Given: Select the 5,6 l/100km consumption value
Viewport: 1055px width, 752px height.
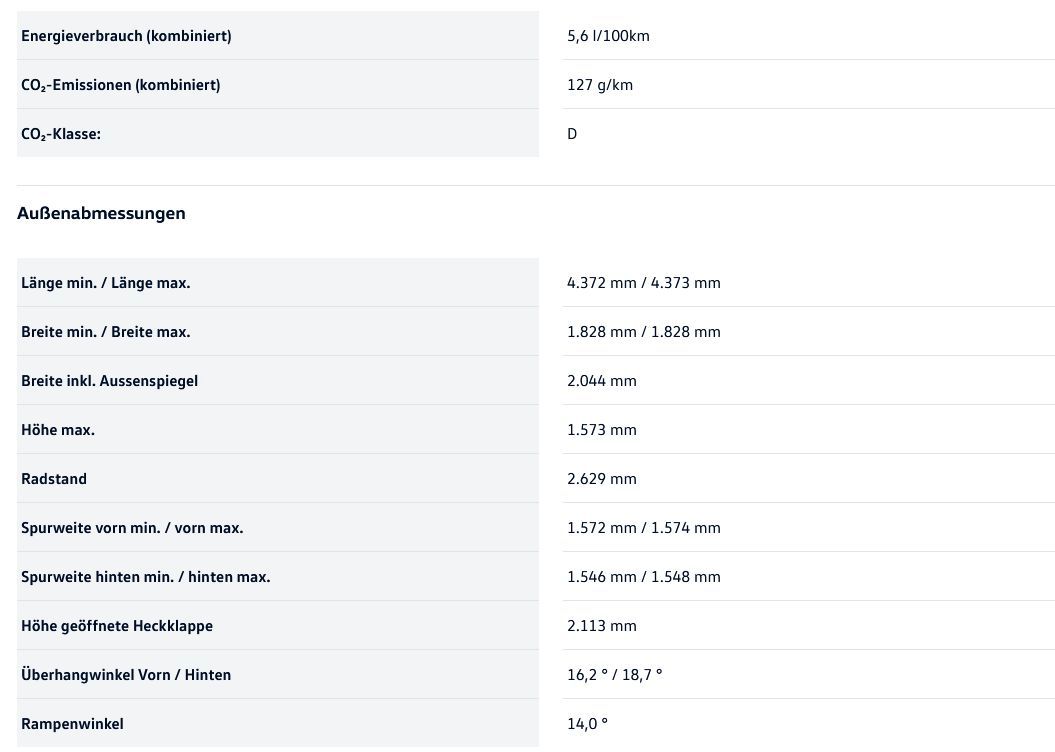Looking at the screenshot, I should [x=608, y=36].
